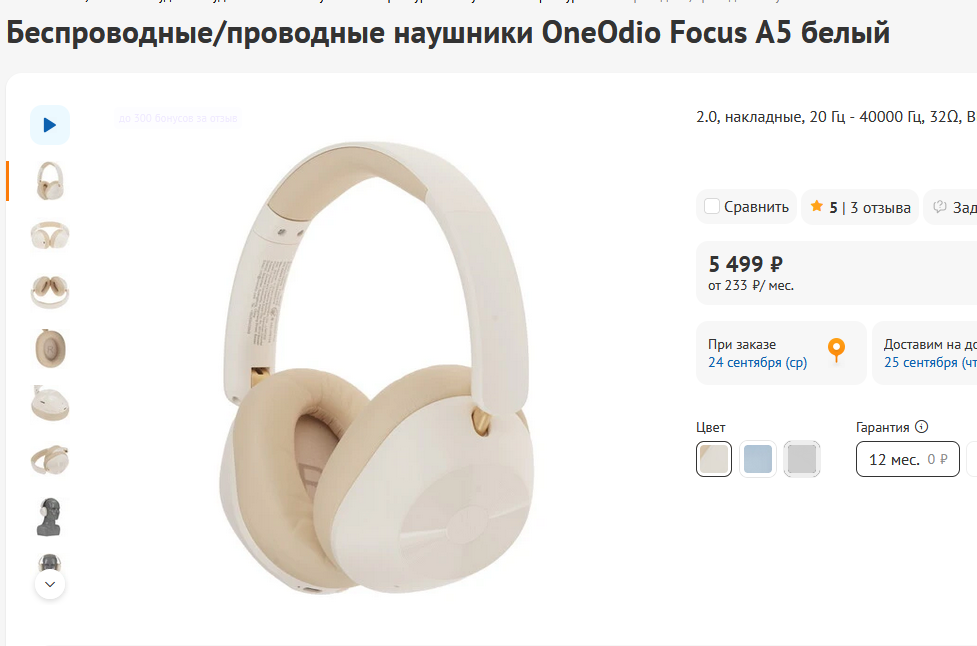Image resolution: width=977 pixels, height=646 pixels.
Task: Click the map pin pickup icon
Action: [836, 350]
